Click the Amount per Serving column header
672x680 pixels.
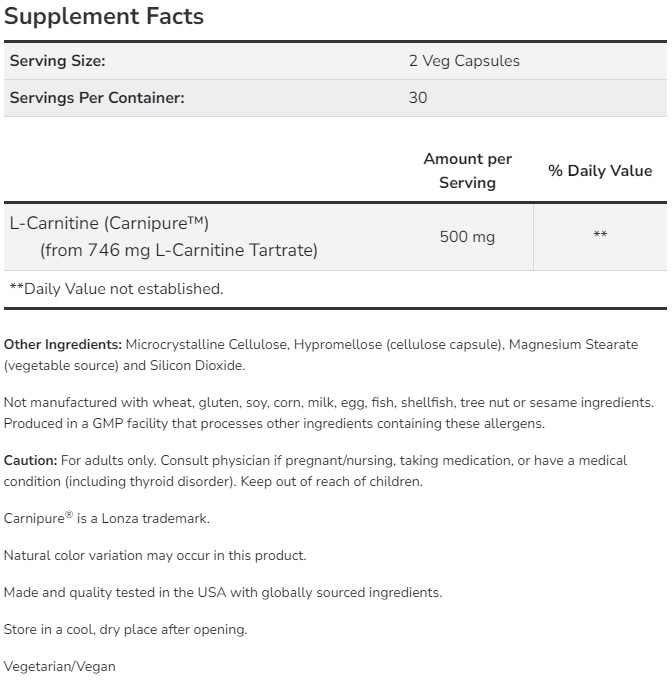(x=467, y=171)
